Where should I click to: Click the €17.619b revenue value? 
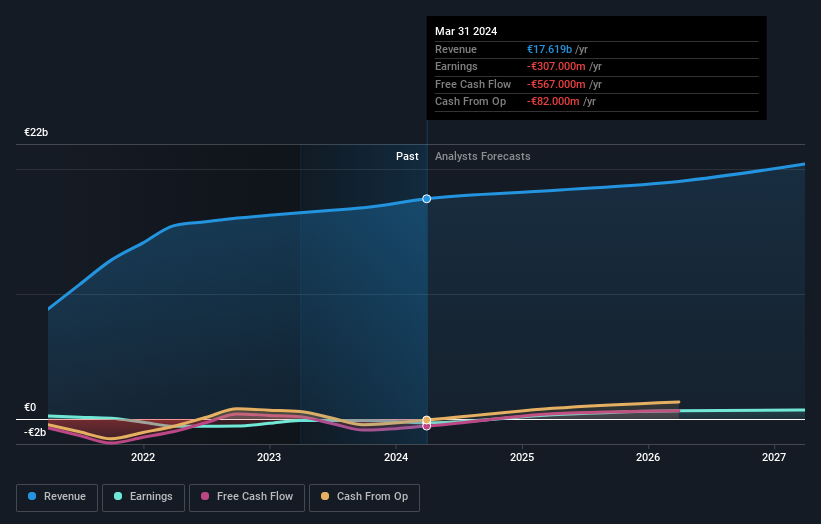[x=549, y=49]
